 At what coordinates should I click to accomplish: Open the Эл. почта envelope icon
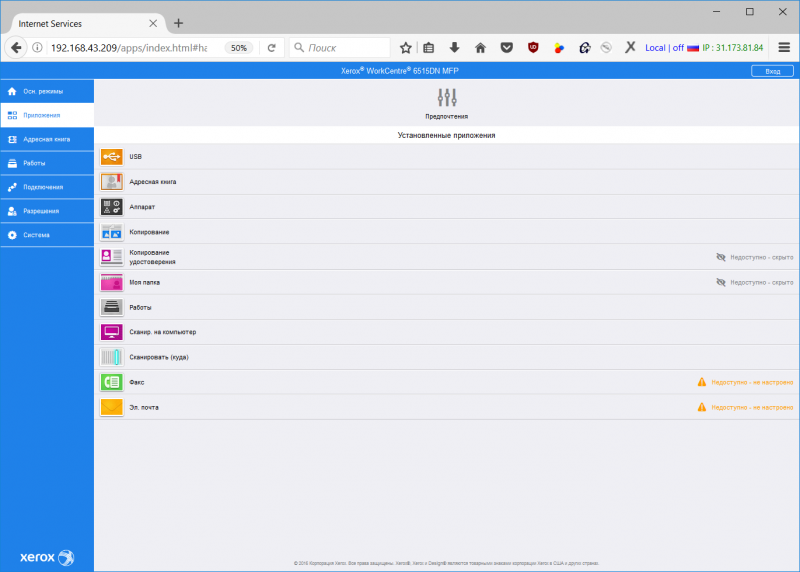110,407
